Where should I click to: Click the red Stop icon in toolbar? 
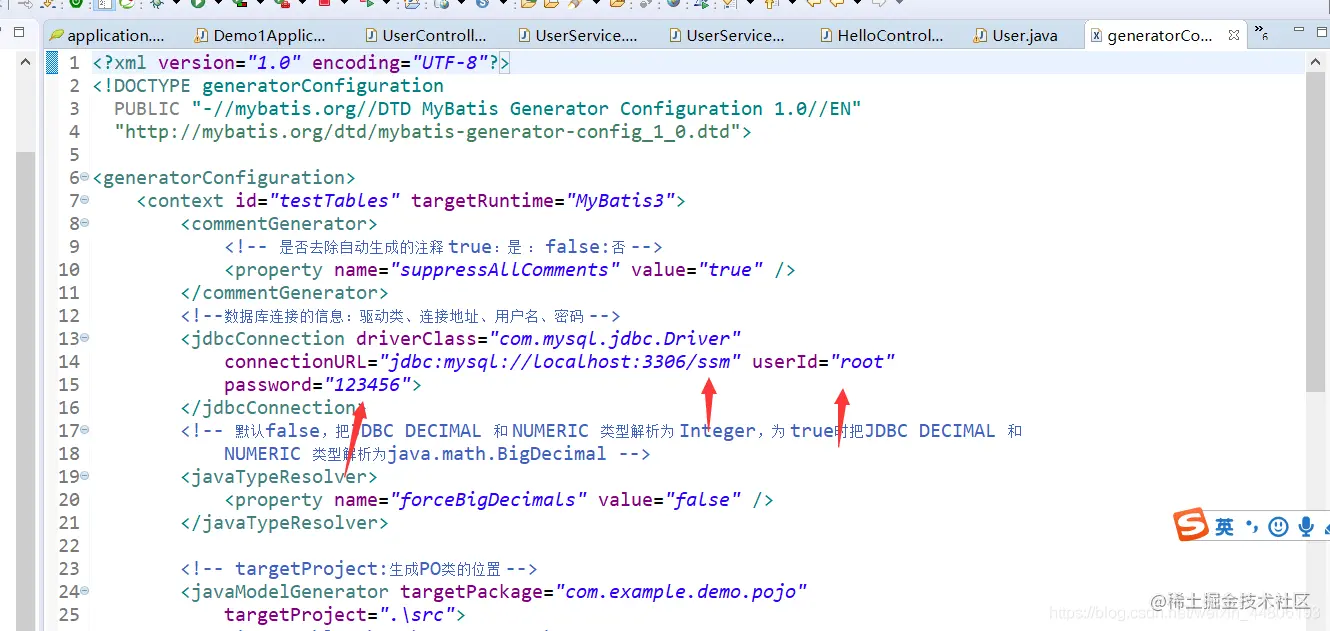click(324, 3)
